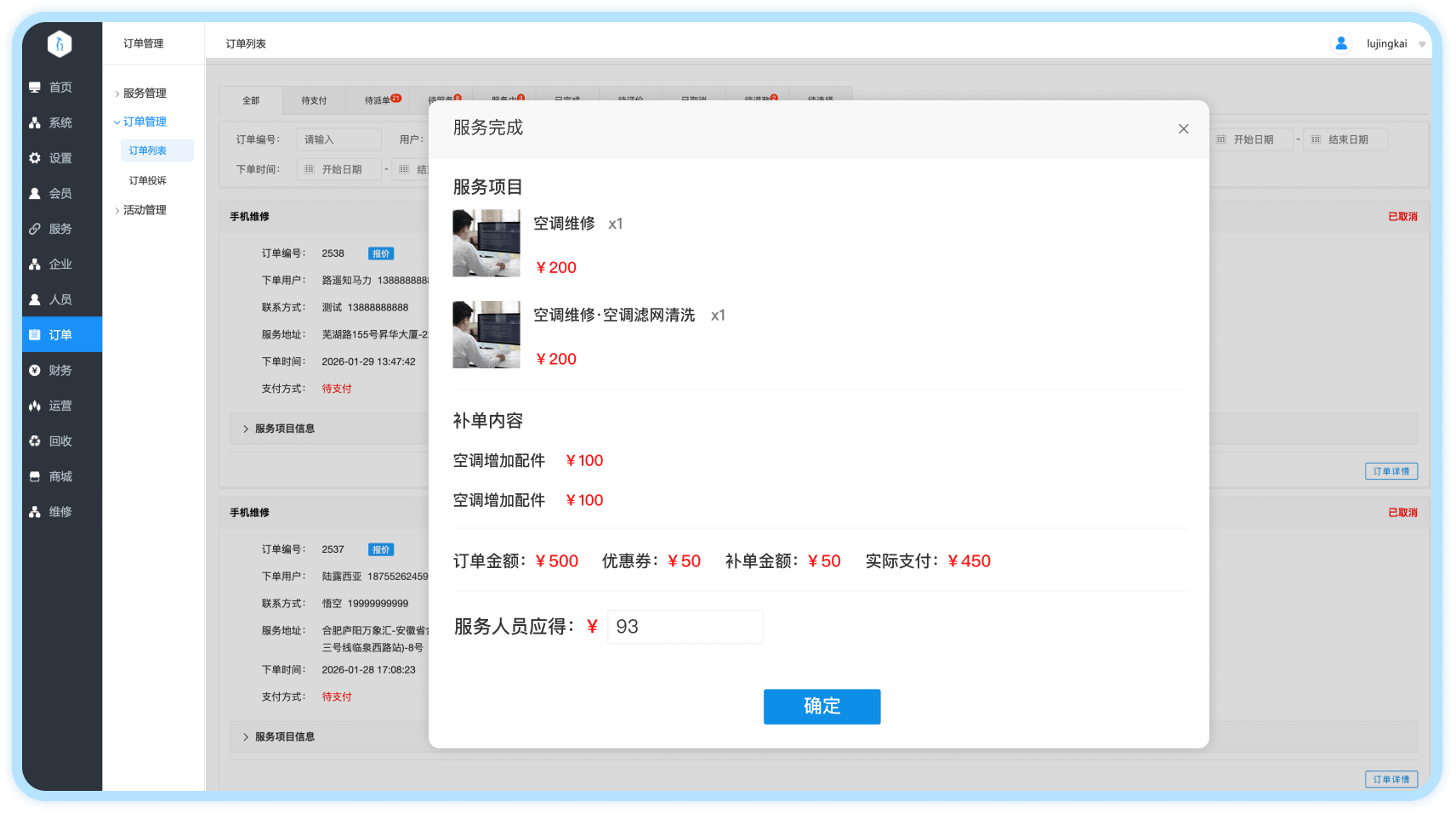Screen dimensions: 1456x813
Task: Click the user avatar icon
Action: pyautogui.click(x=1341, y=43)
